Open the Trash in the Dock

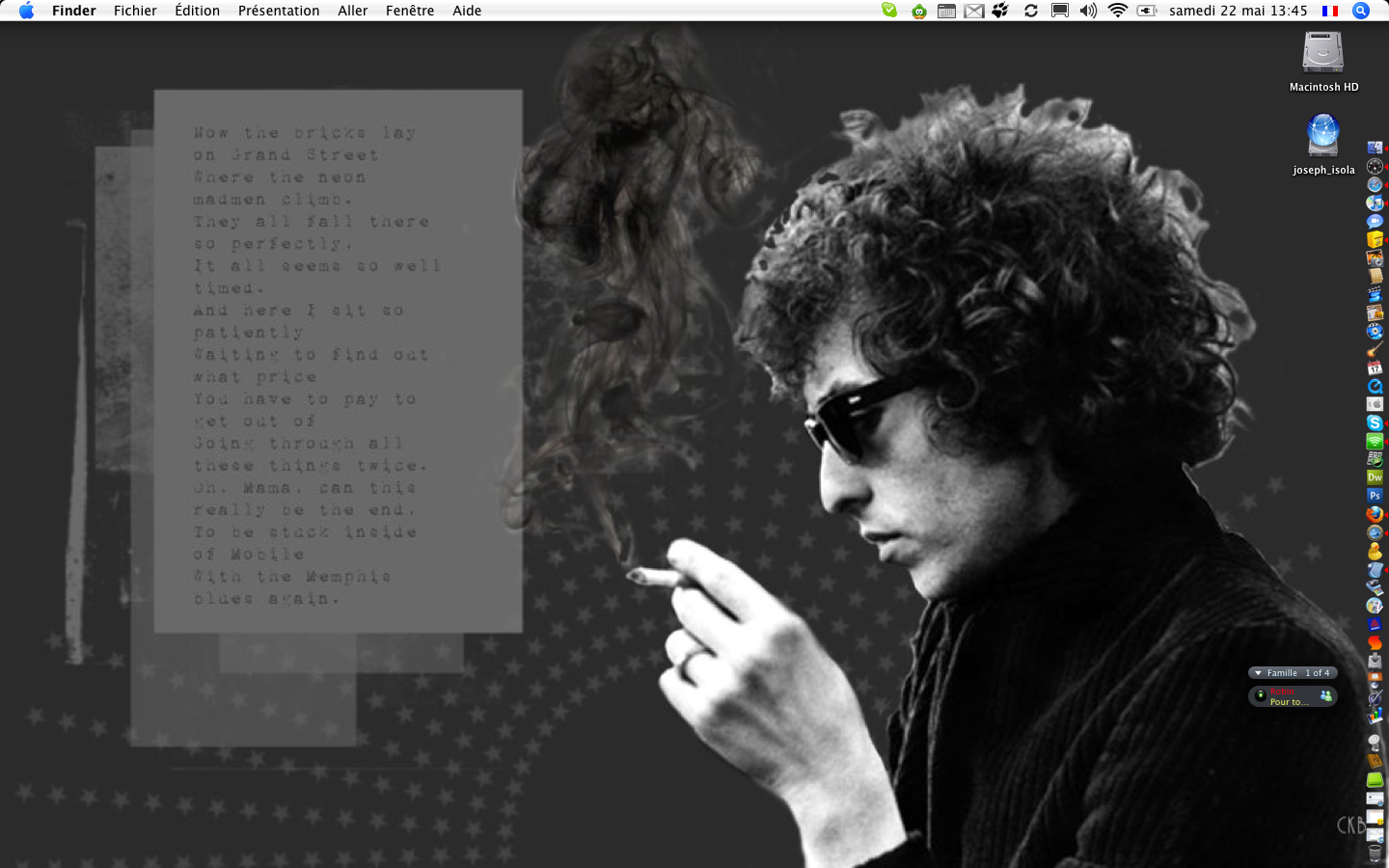1375,853
